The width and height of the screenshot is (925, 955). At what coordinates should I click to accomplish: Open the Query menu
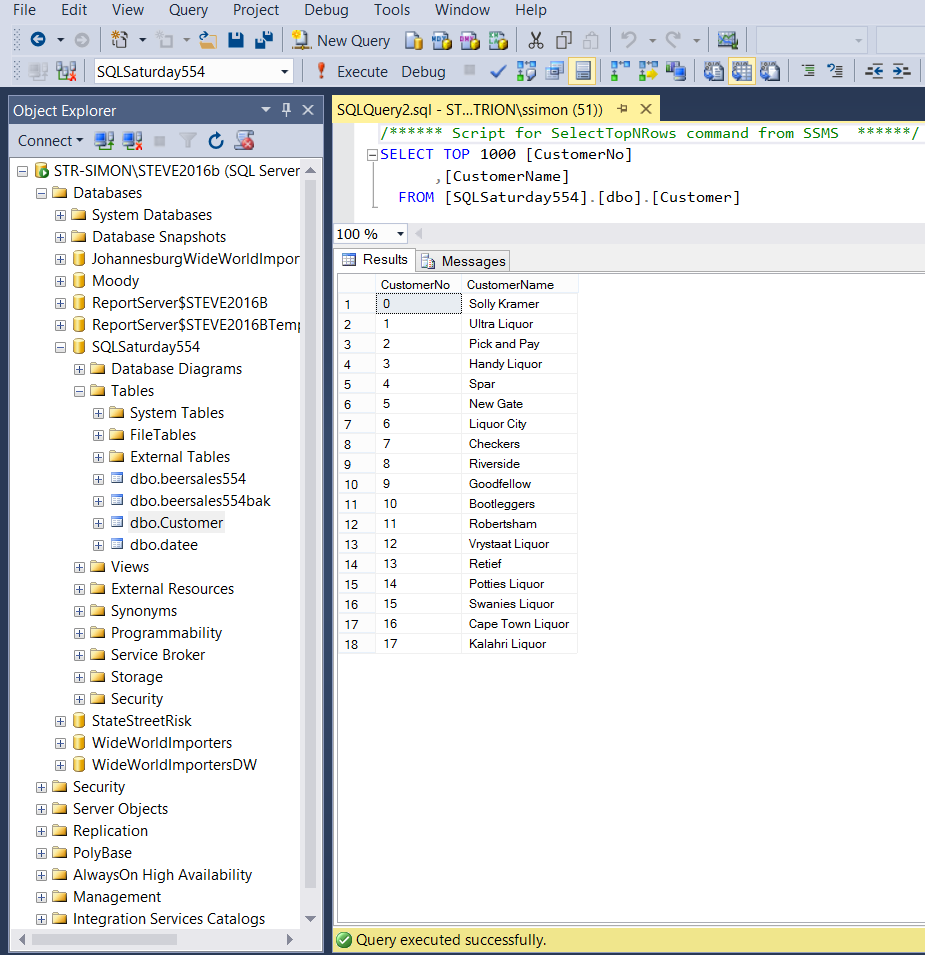tap(188, 10)
